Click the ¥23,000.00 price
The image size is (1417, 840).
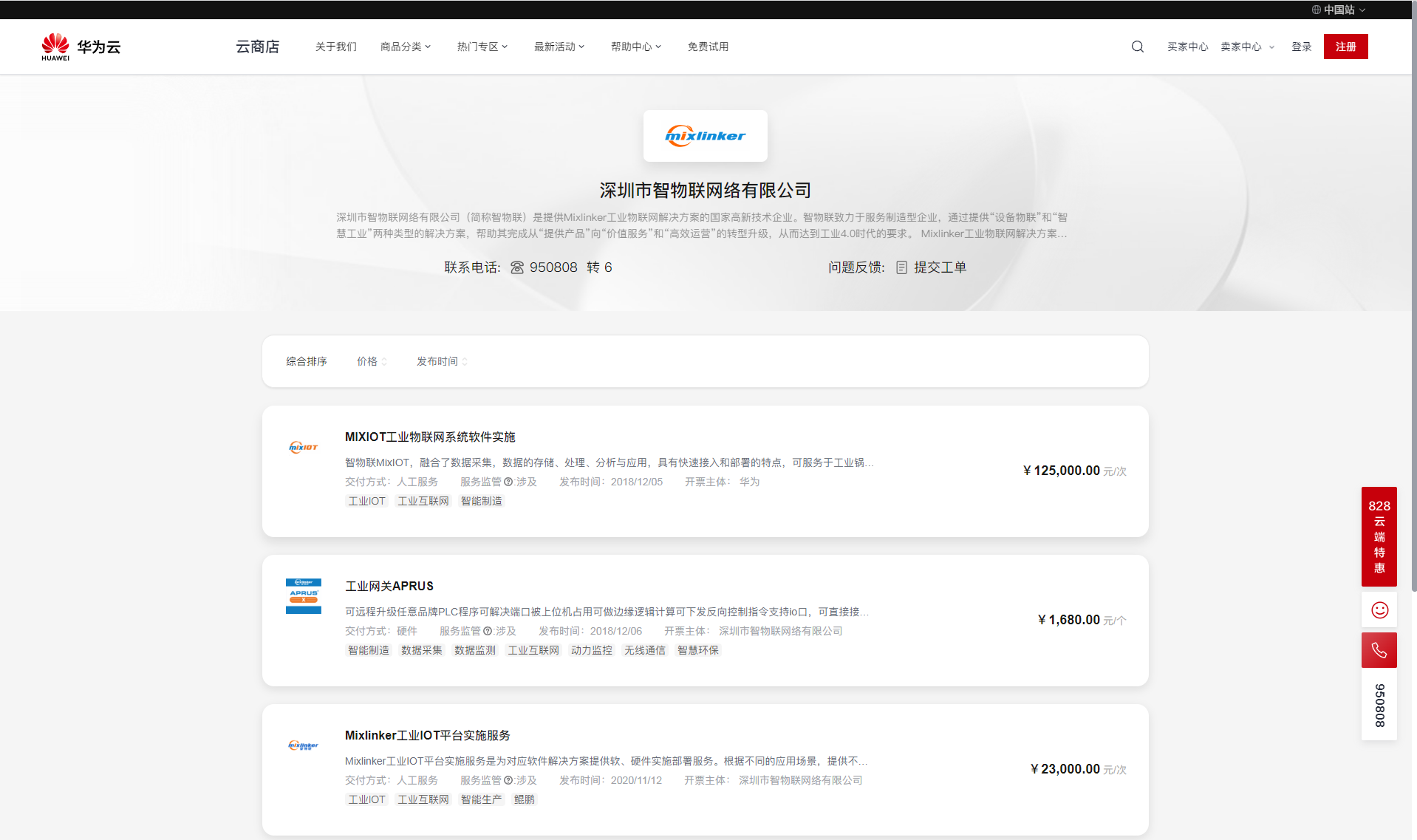coord(1065,769)
